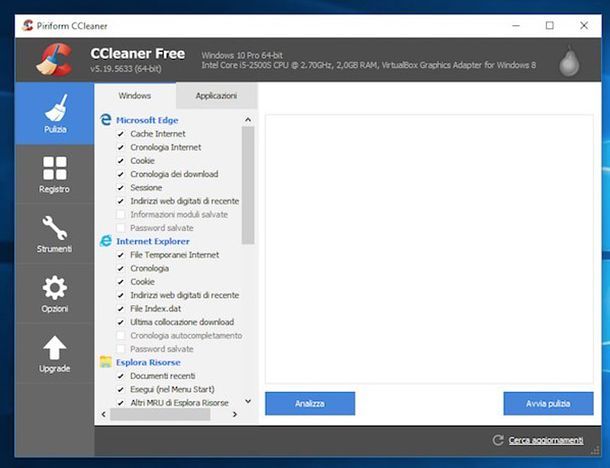Open the Registro registry section

pos(54,175)
